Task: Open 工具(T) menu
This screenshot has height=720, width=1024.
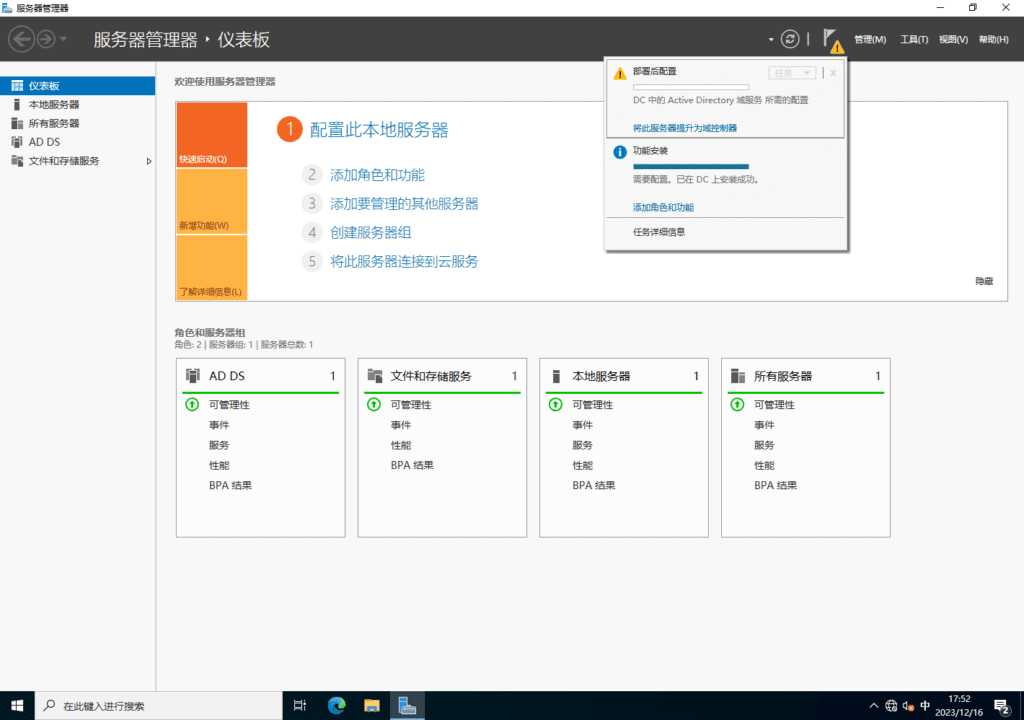Action: [914, 40]
